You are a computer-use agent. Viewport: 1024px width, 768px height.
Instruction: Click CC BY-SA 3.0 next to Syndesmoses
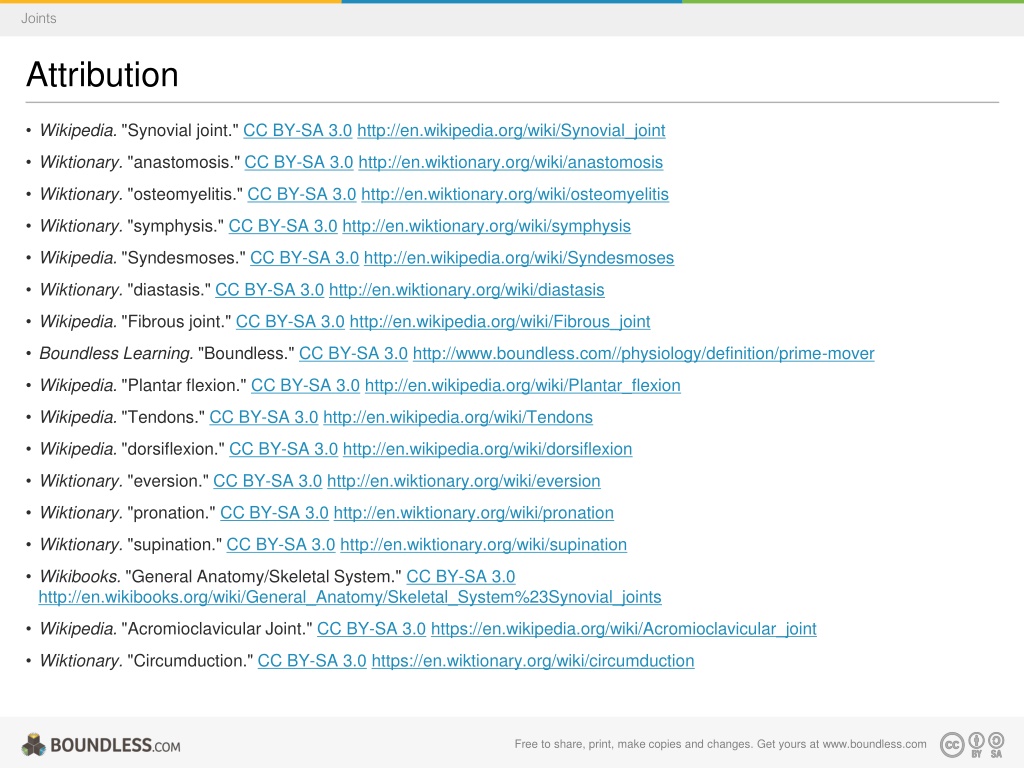pyautogui.click(x=304, y=258)
